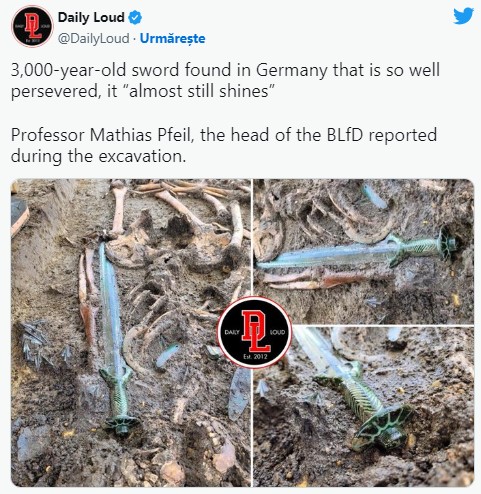Image resolution: width=481 pixels, height=494 pixels.
Task: Open the Twitter bird logo link
Action: point(463,16)
